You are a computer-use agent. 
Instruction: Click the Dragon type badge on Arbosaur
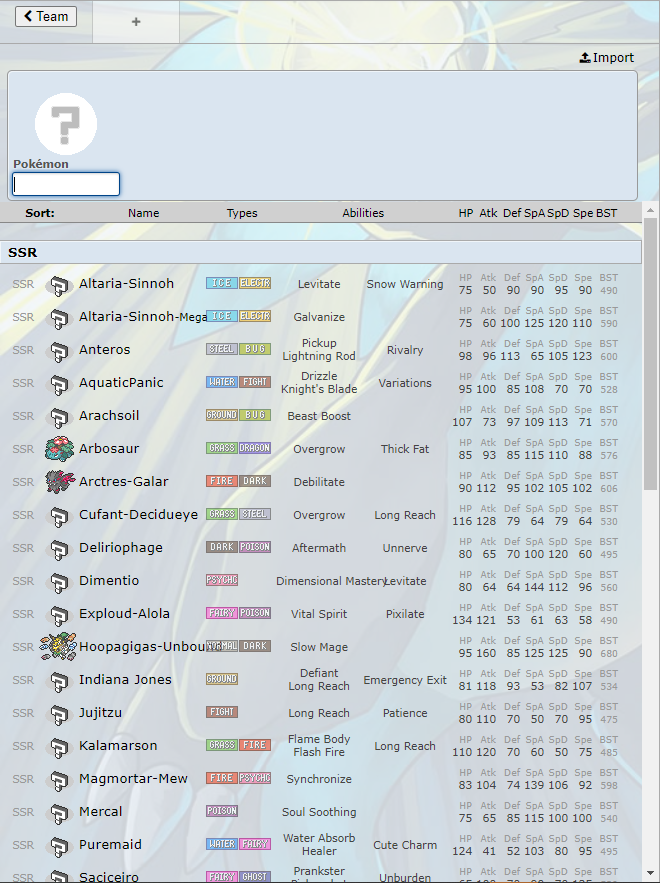coord(255,448)
